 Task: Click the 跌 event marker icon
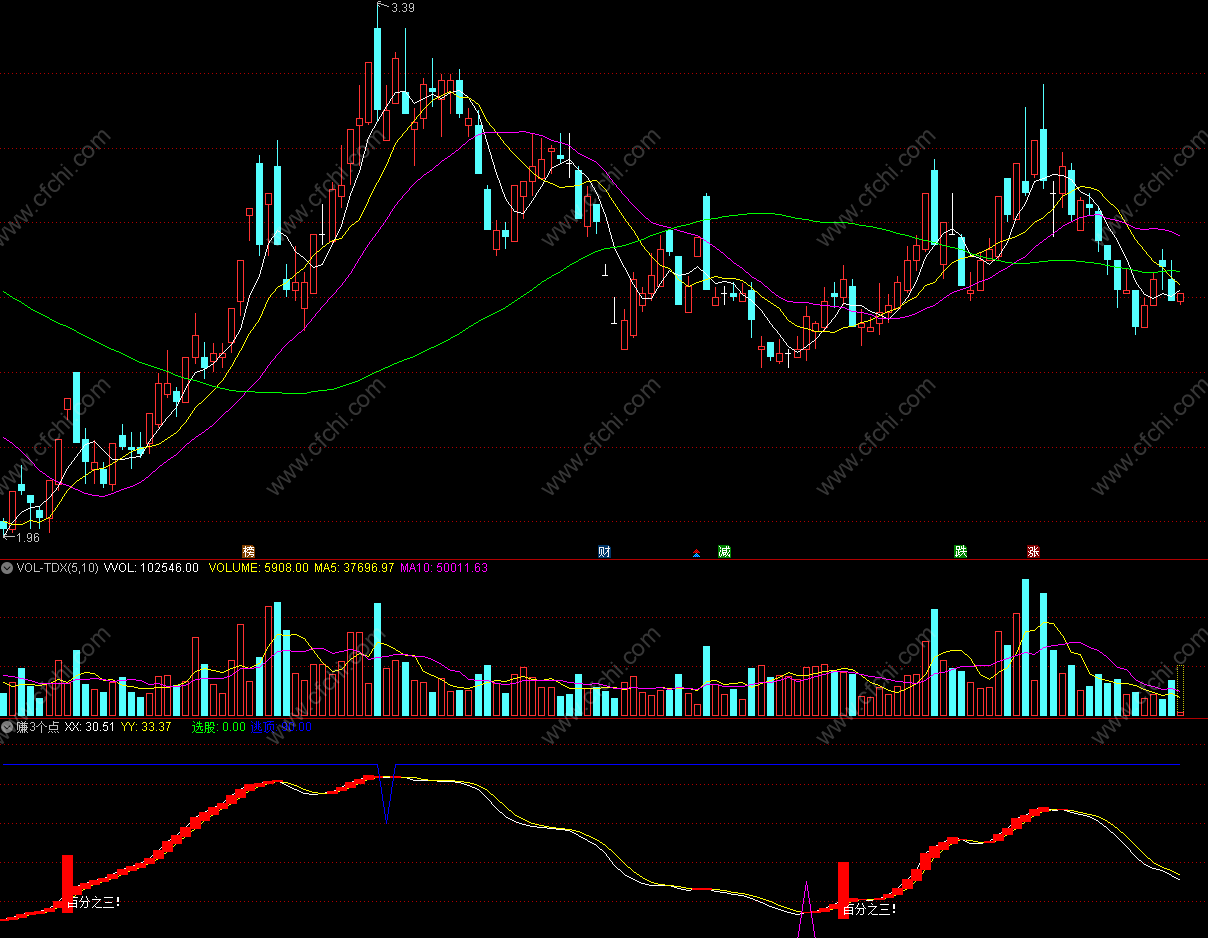click(x=961, y=551)
